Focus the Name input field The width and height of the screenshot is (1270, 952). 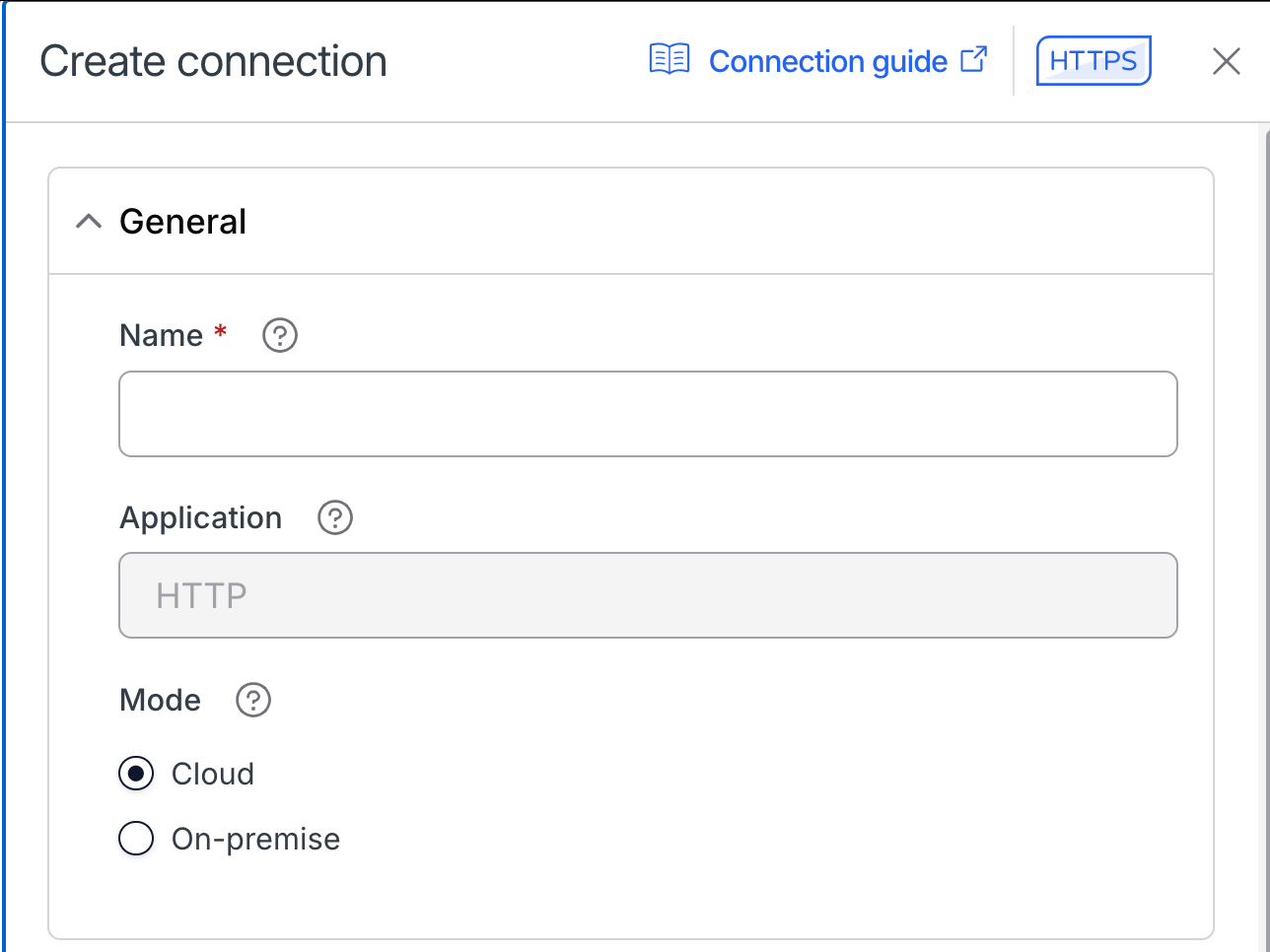tap(648, 414)
